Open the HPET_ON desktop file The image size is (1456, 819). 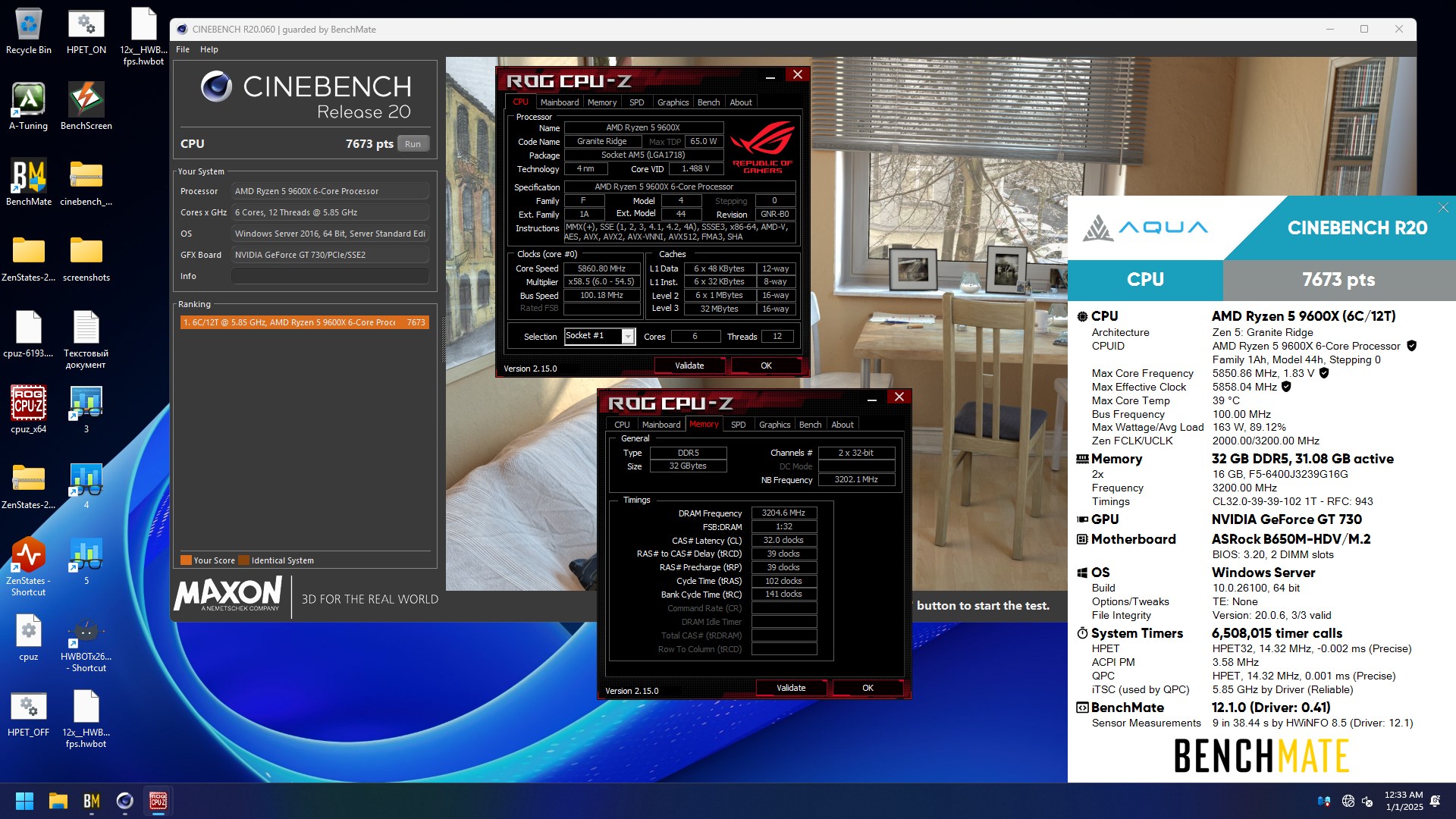(86, 31)
